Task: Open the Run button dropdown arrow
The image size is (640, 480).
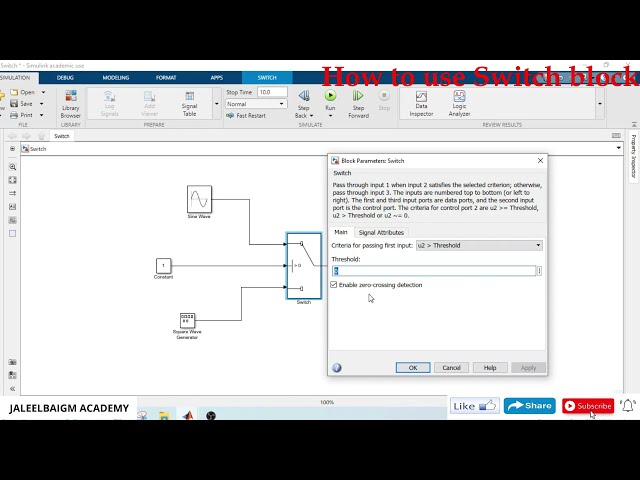Action: click(330, 116)
